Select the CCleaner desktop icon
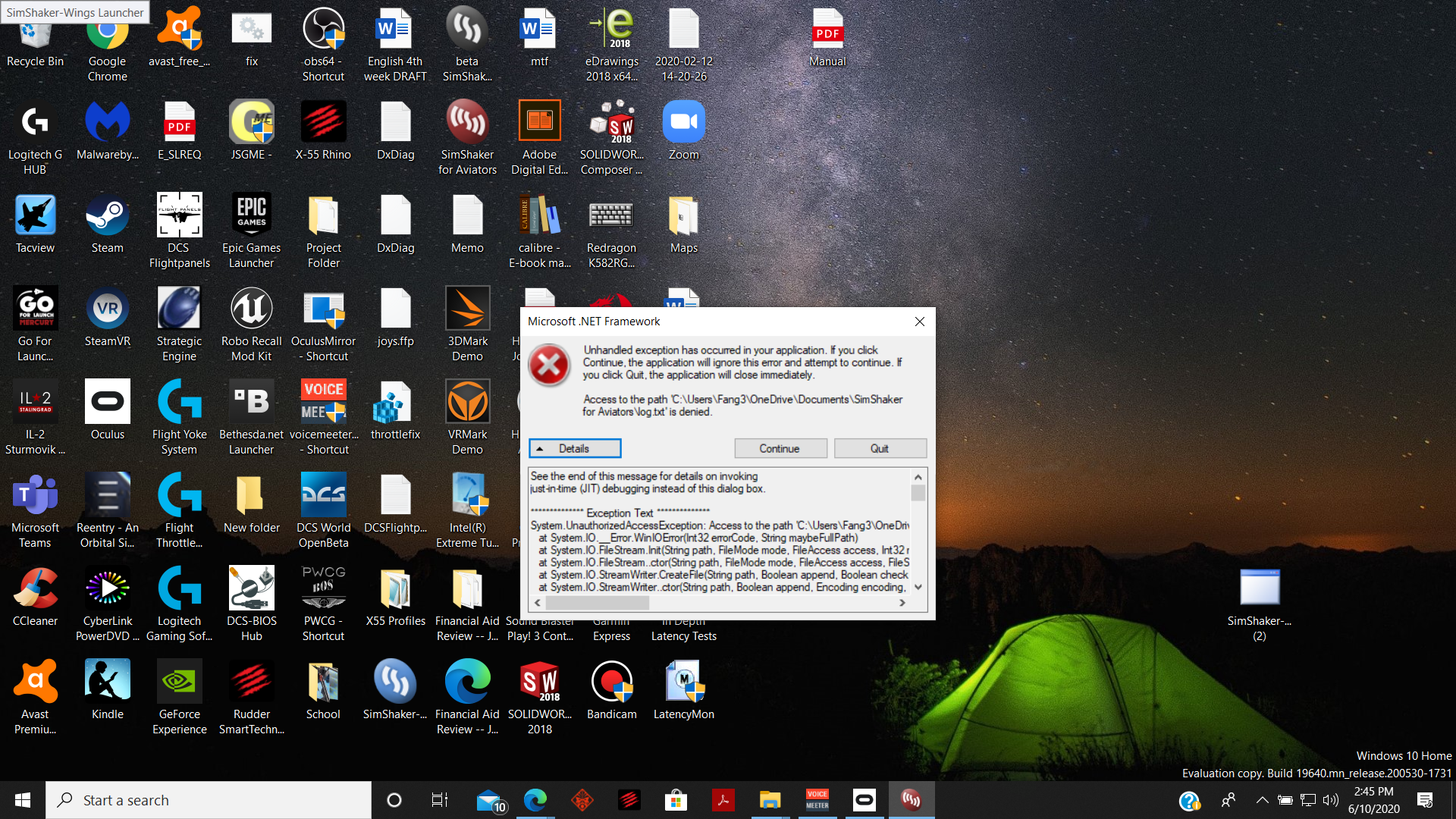The width and height of the screenshot is (1456, 819). 35,598
